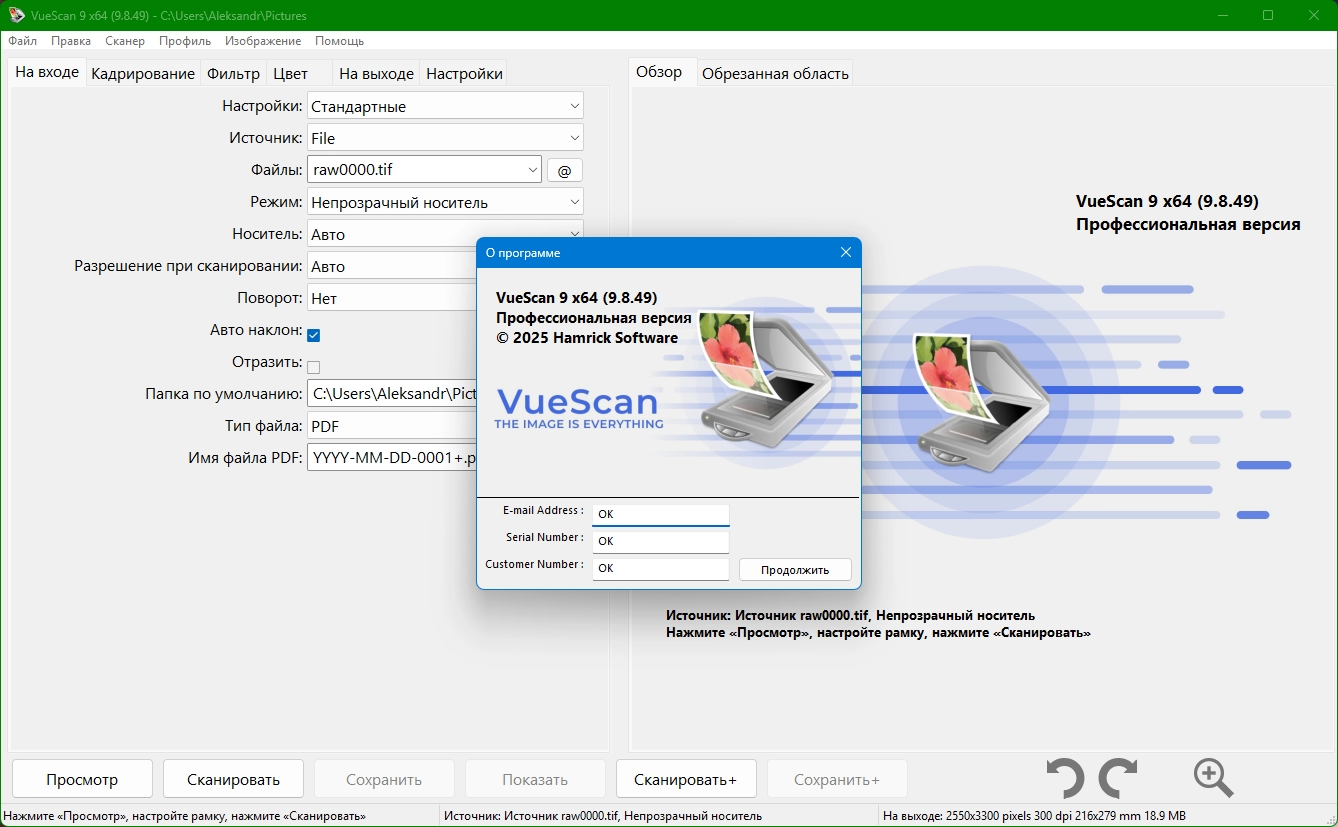The height and width of the screenshot is (827, 1338).
Task: Click the "Источник: Источник raw0000.tif" status bar entry
Action: click(603, 816)
